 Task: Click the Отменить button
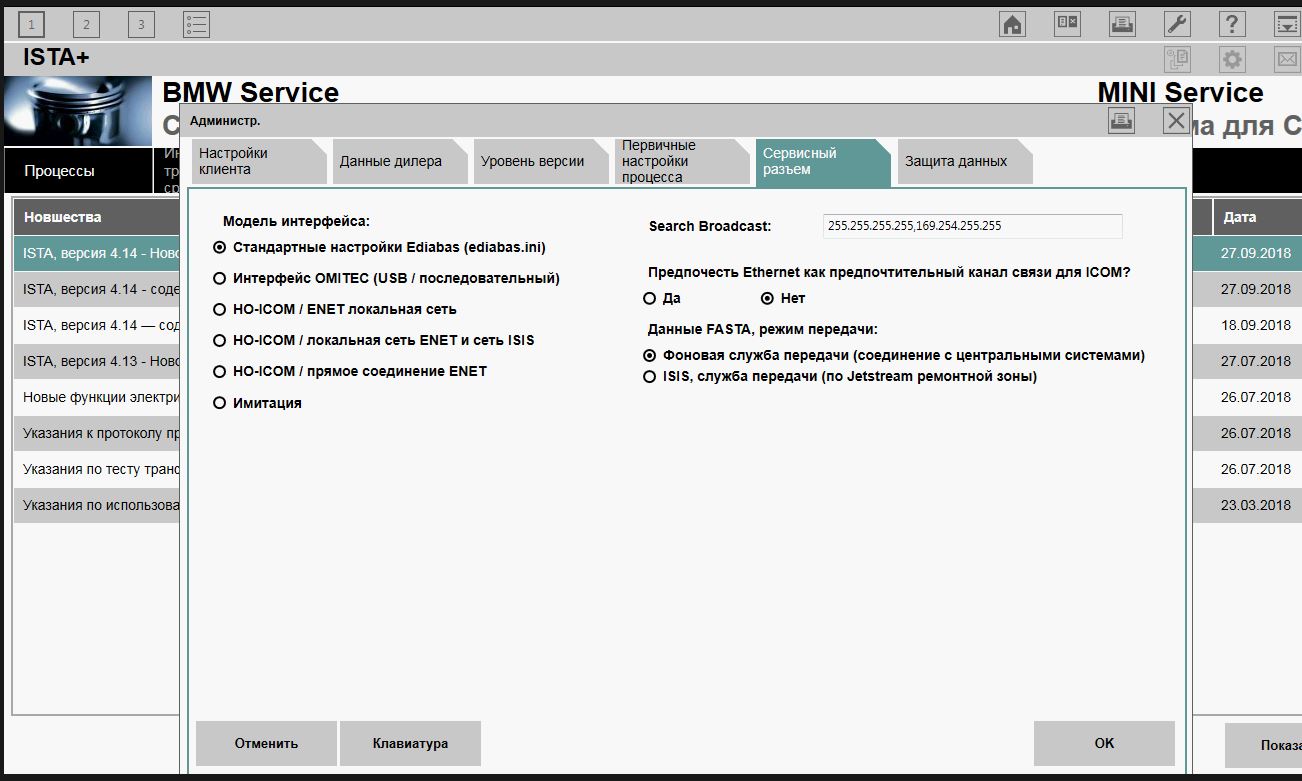pyautogui.click(x=266, y=743)
